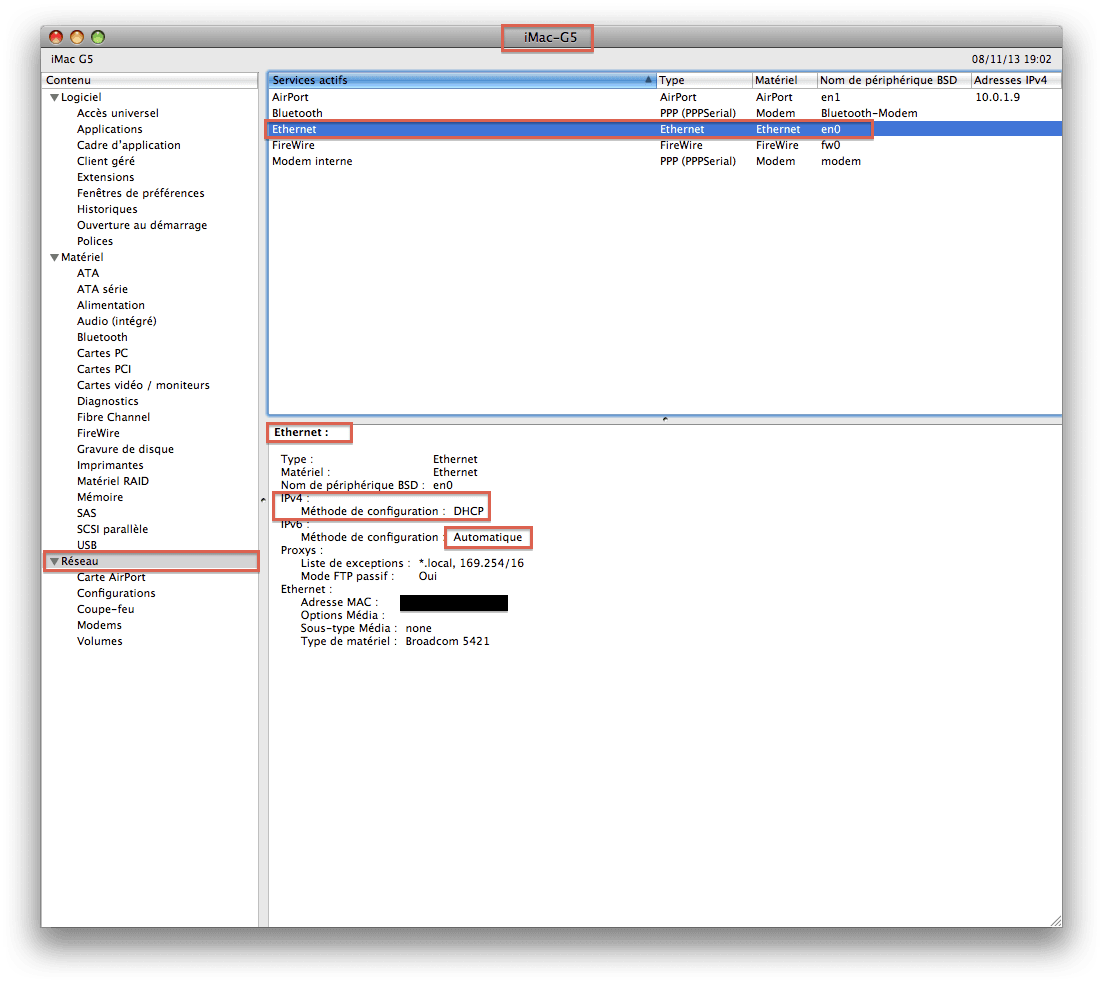Viewport: 1103px width, 983px height.
Task: Click the sort arrow in Services actifs header
Action: coord(648,80)
